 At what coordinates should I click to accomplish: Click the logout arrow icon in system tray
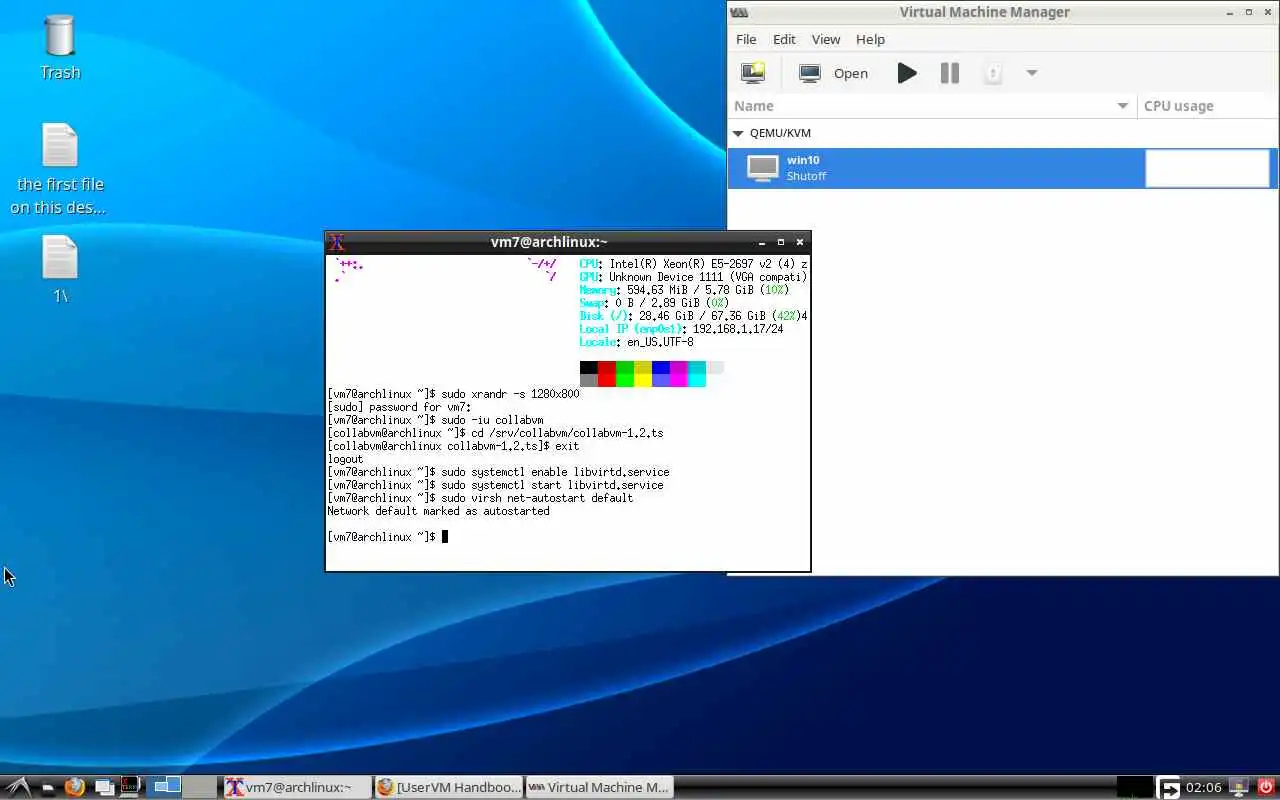(x=1169, y=788)
